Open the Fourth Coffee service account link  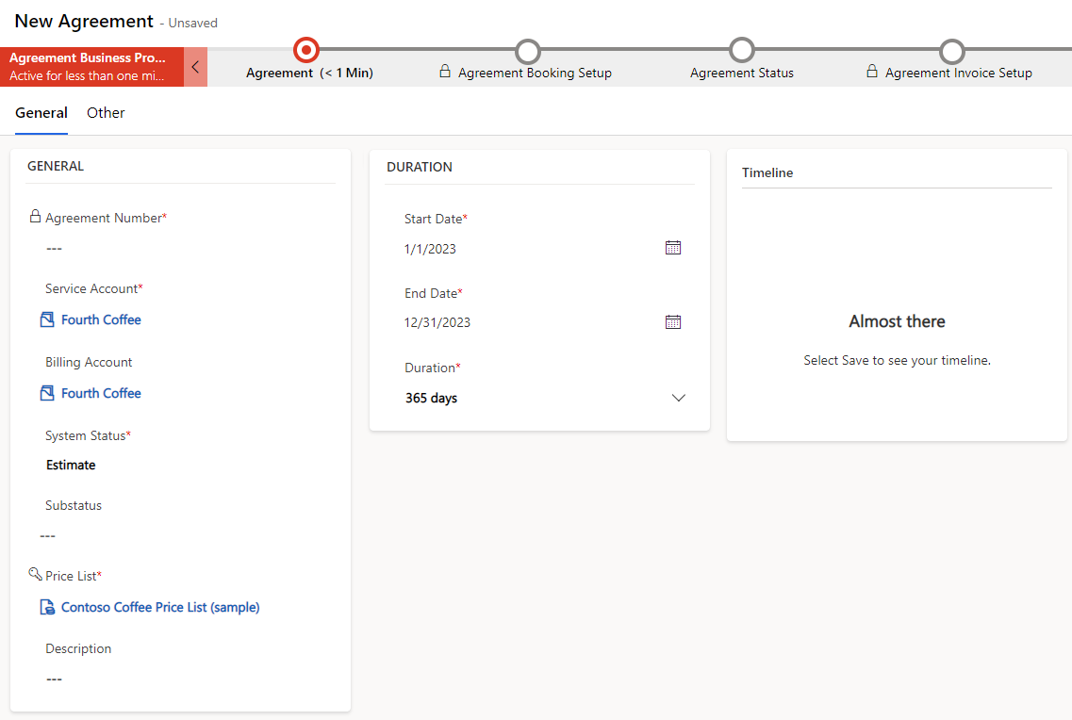[100, 318]
